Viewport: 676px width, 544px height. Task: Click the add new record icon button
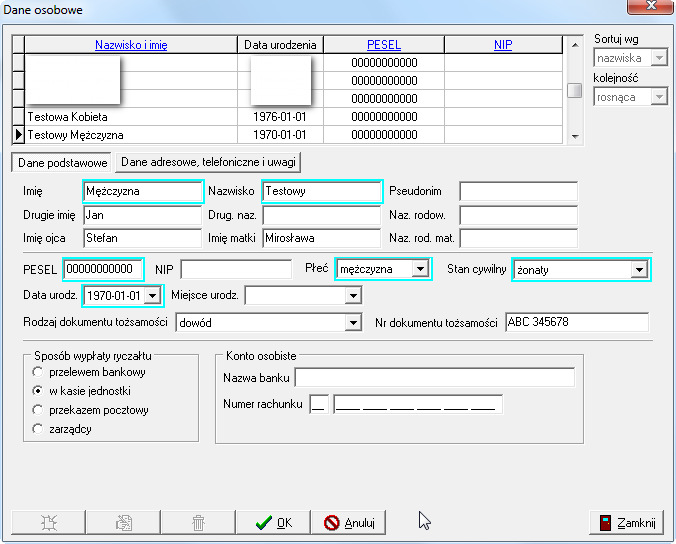point(48,522)
